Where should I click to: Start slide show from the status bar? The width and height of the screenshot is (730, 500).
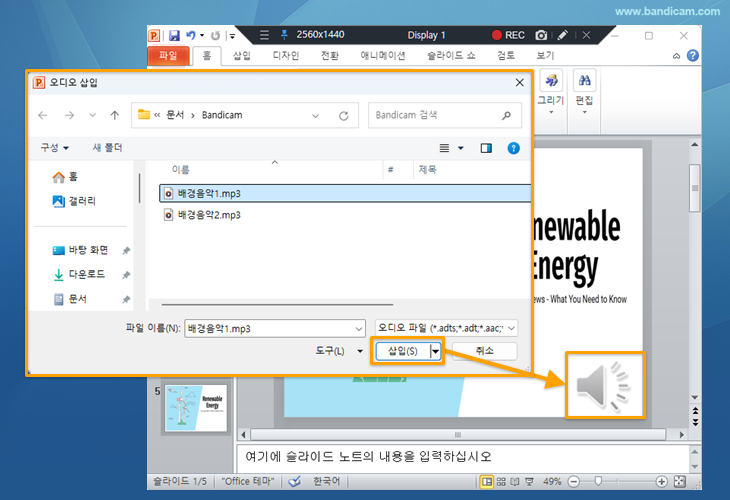529,482
